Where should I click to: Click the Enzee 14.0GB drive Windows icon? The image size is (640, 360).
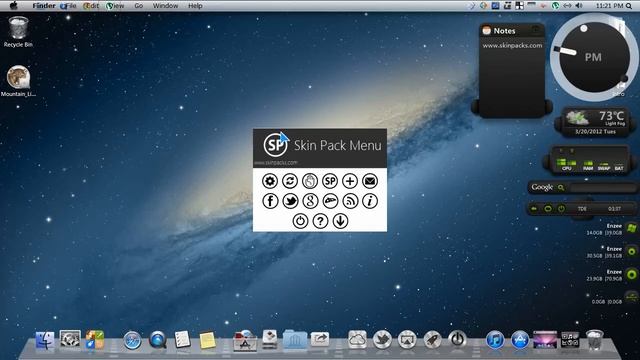(x=632, y=228)
